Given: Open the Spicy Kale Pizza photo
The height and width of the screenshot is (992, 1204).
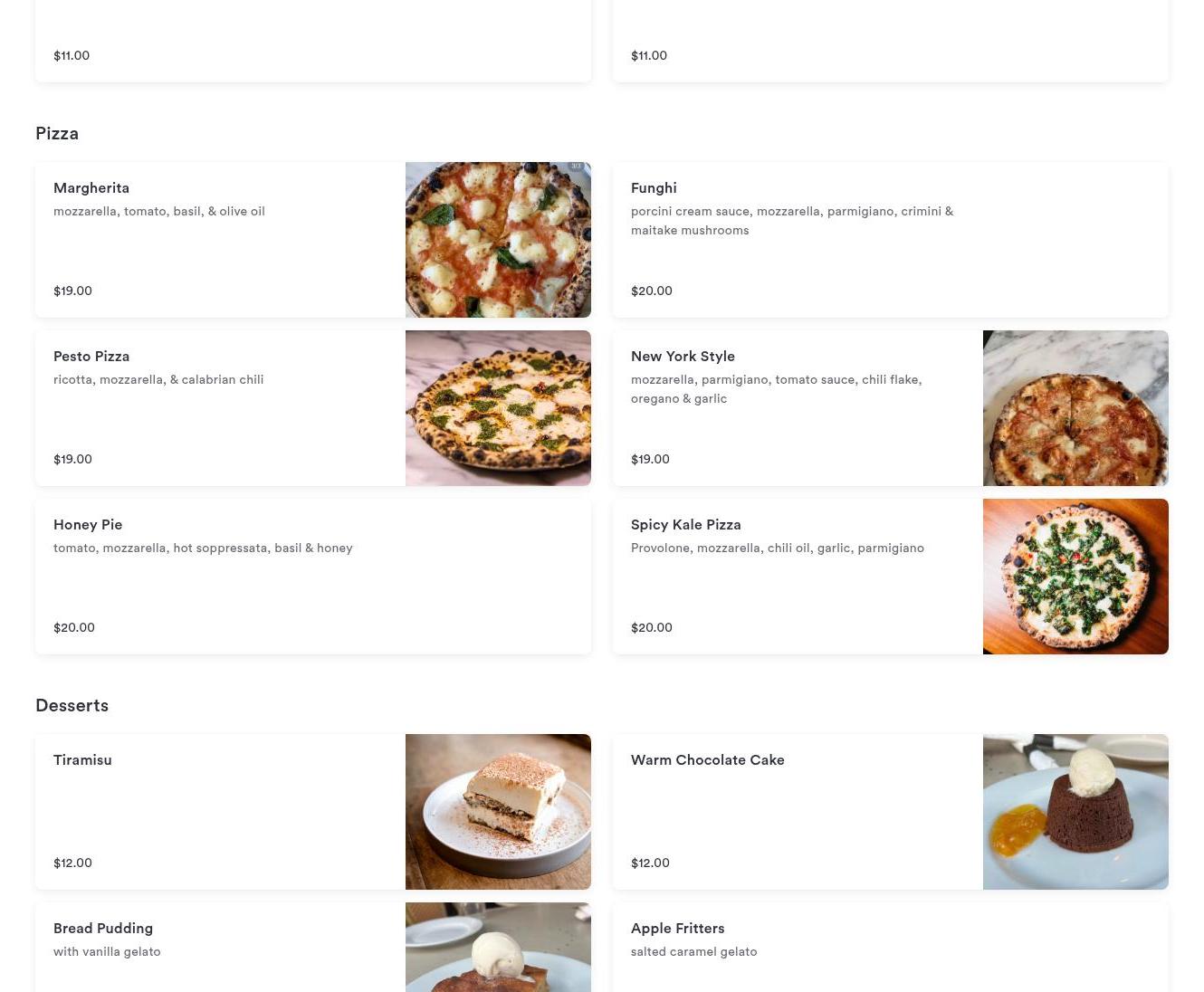Looking at the screenshot, I should coord(1075,577).
